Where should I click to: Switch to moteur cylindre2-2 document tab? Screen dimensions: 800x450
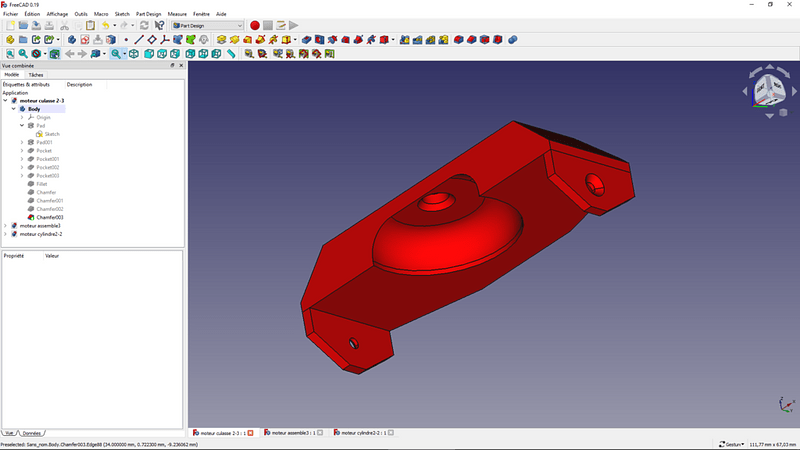click(x=363, y=433)
